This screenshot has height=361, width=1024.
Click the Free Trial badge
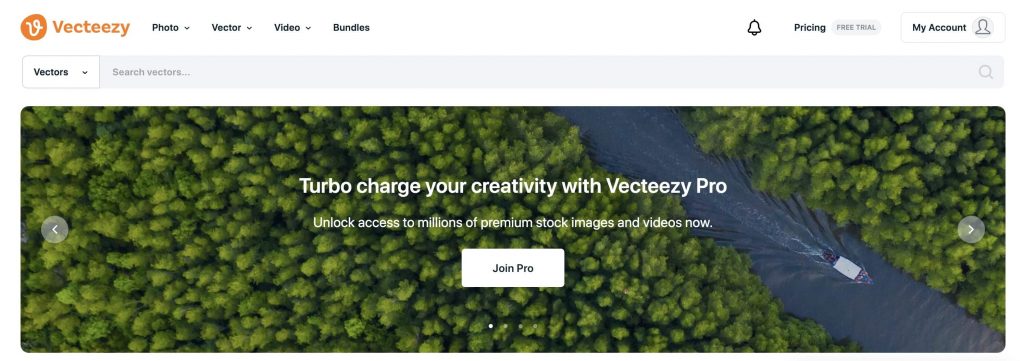pos(856,27)
